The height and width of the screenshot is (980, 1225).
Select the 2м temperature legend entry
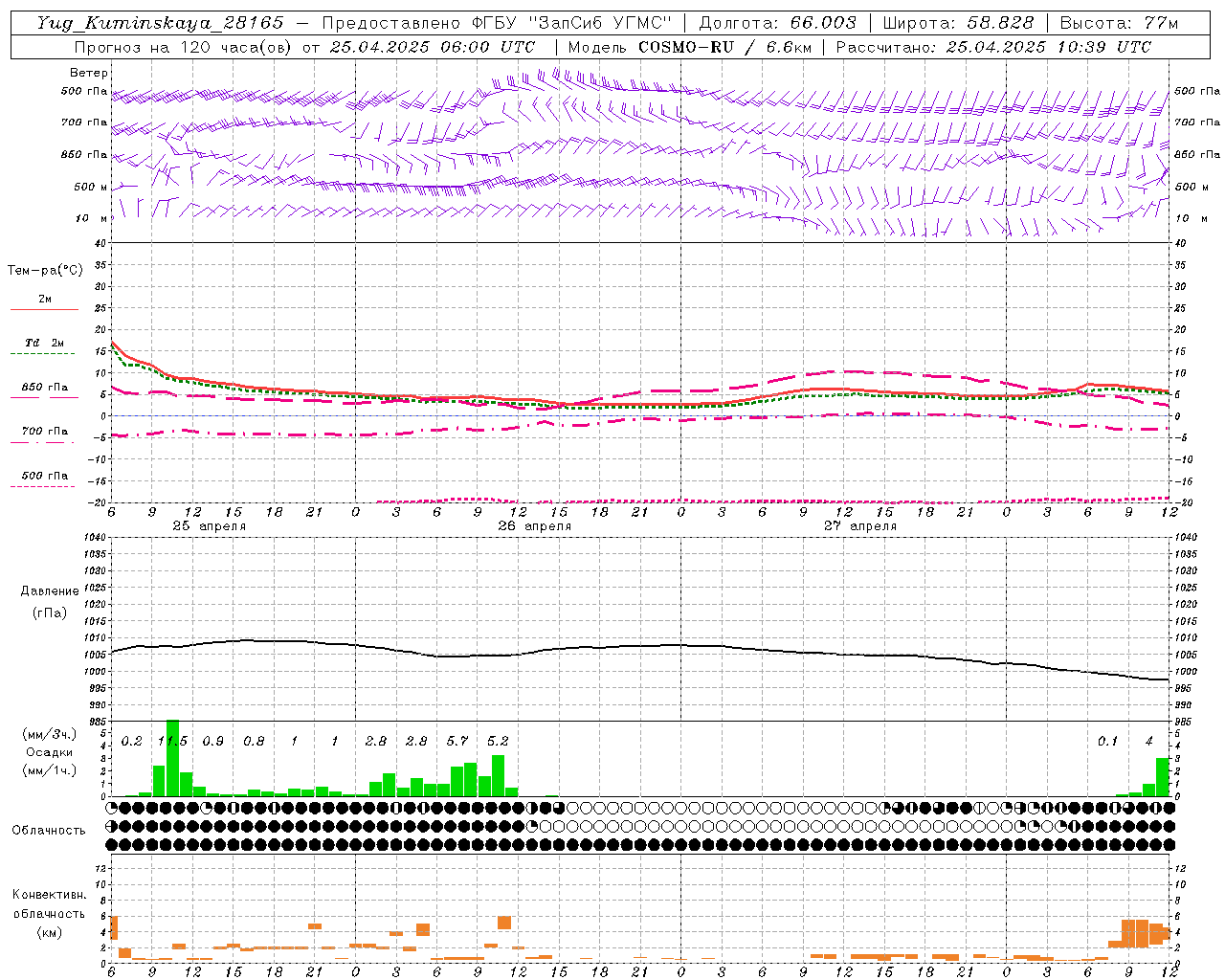[45, 299]
